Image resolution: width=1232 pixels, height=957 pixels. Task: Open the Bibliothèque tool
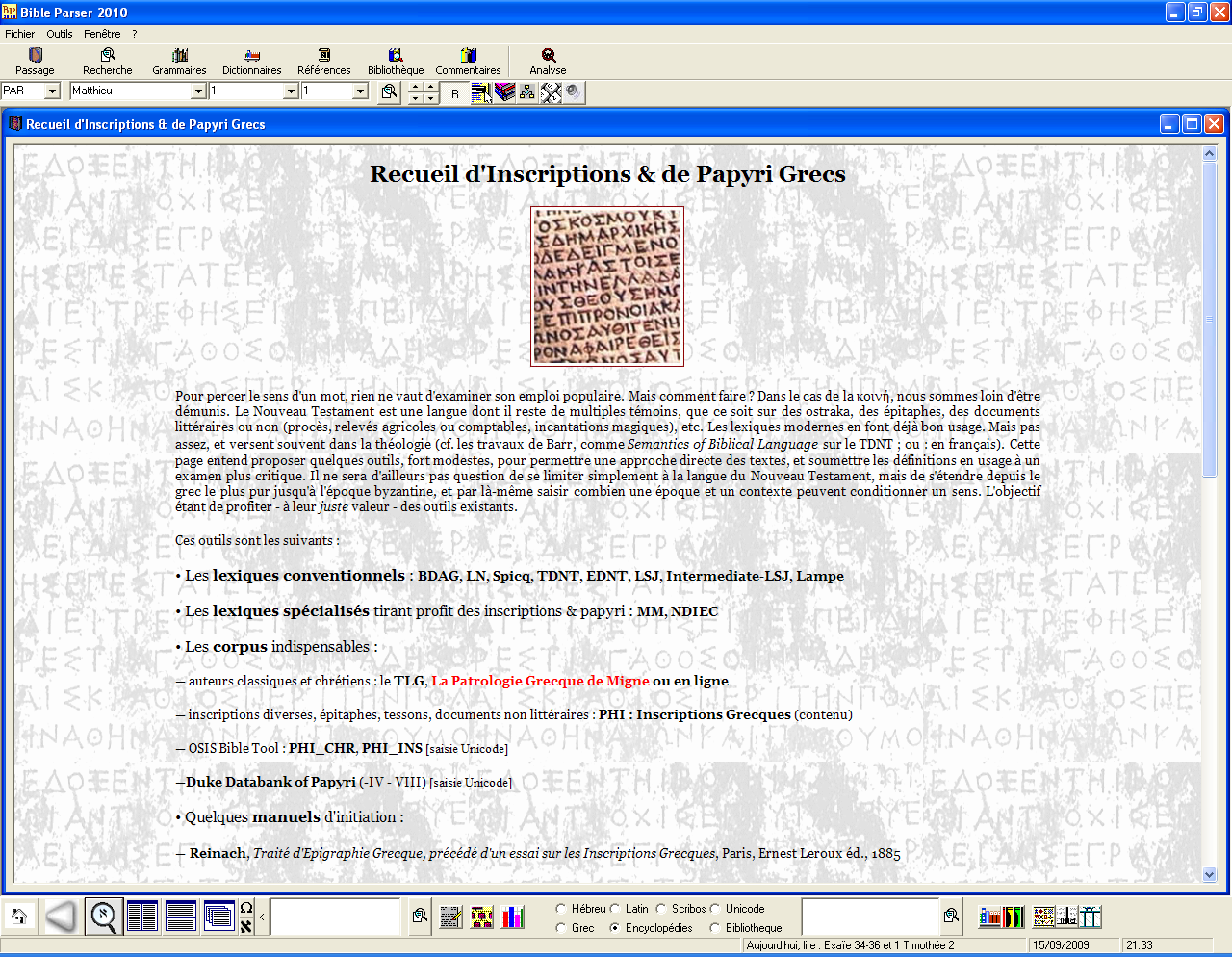396,62
